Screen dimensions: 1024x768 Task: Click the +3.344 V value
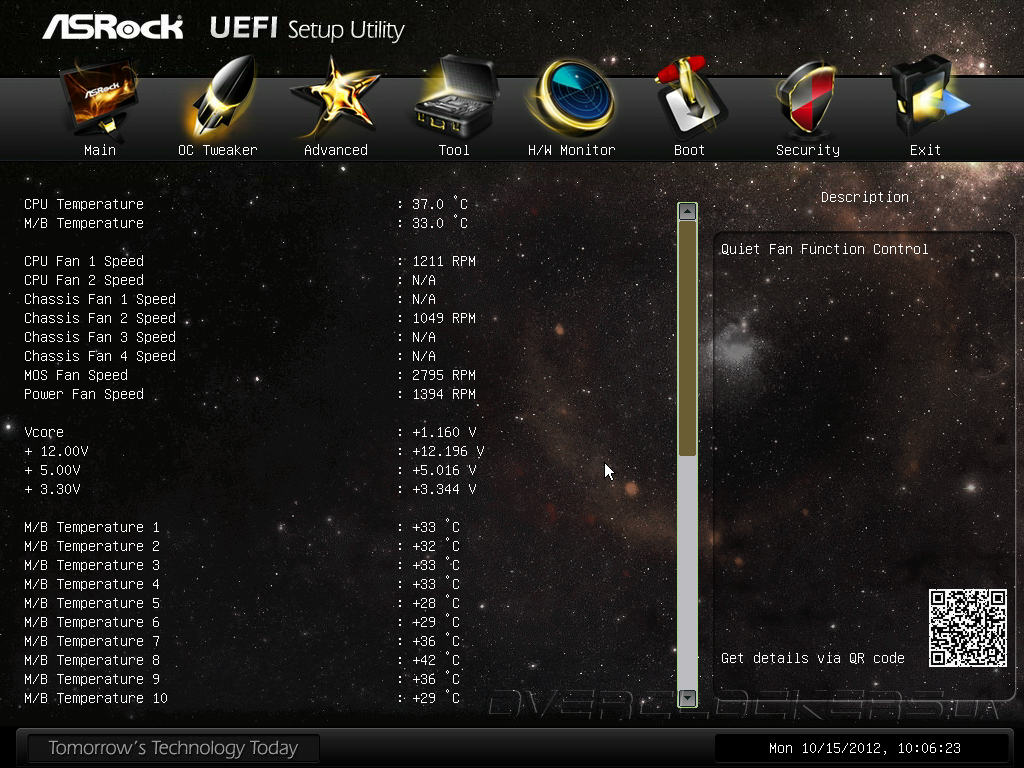point(444,489)
